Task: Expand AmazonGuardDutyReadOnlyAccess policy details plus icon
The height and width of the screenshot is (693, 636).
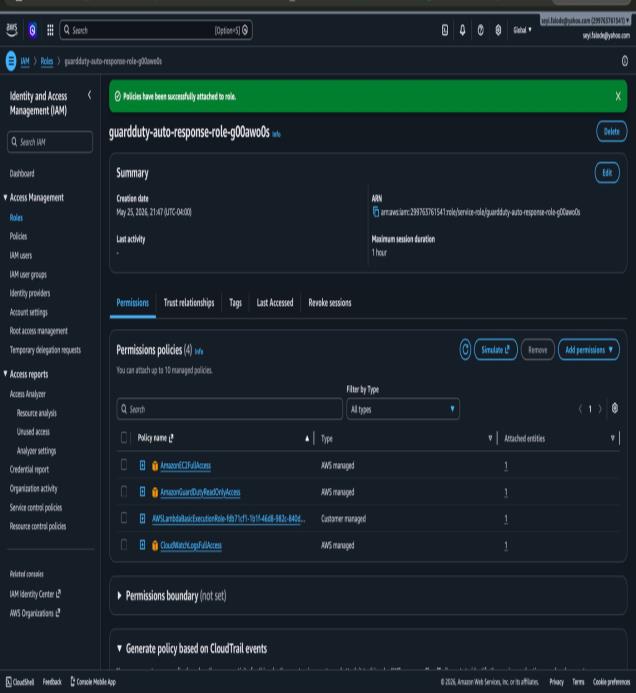Action: point(142,491)
